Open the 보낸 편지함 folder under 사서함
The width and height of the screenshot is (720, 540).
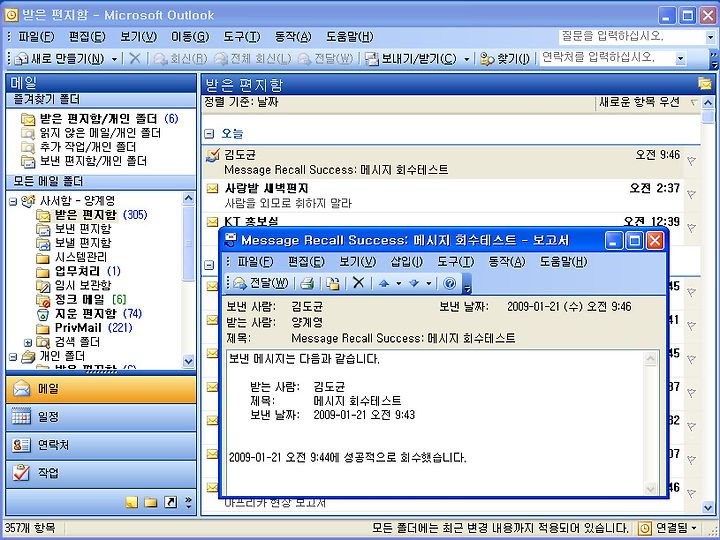[x=73, y=229]
